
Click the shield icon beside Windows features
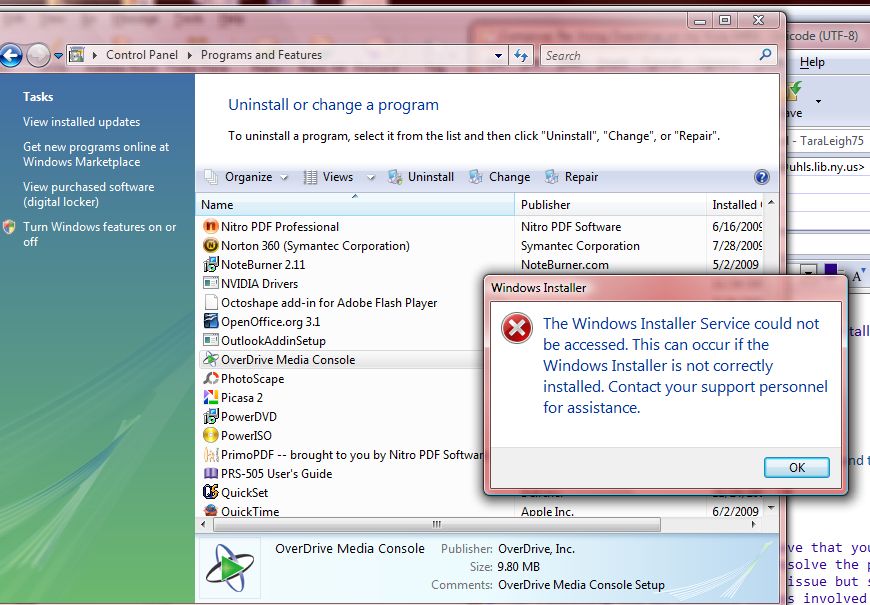9,227
